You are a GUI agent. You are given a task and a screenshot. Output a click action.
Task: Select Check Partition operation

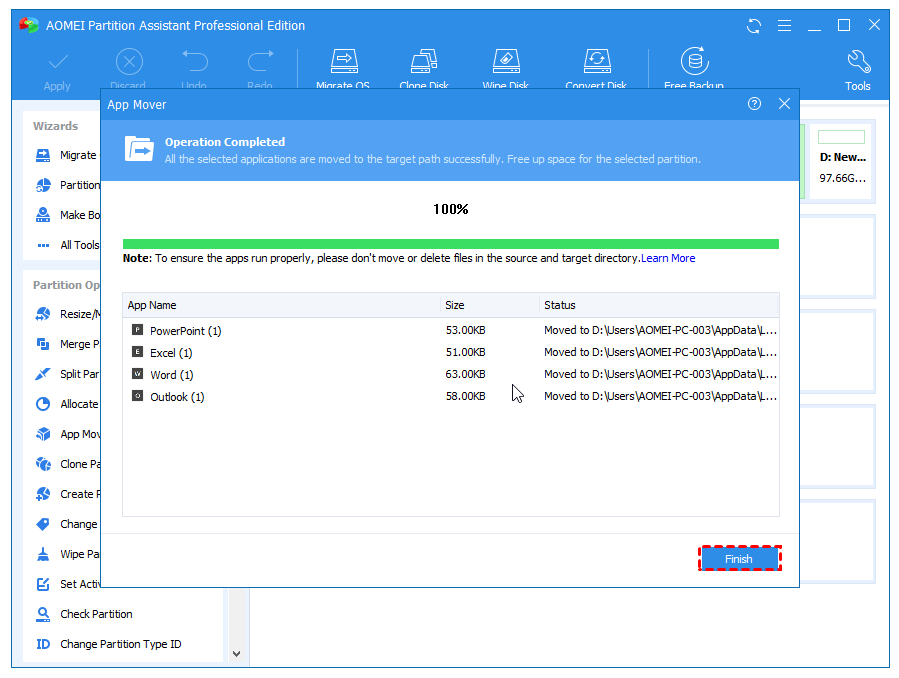coord(84,614)
